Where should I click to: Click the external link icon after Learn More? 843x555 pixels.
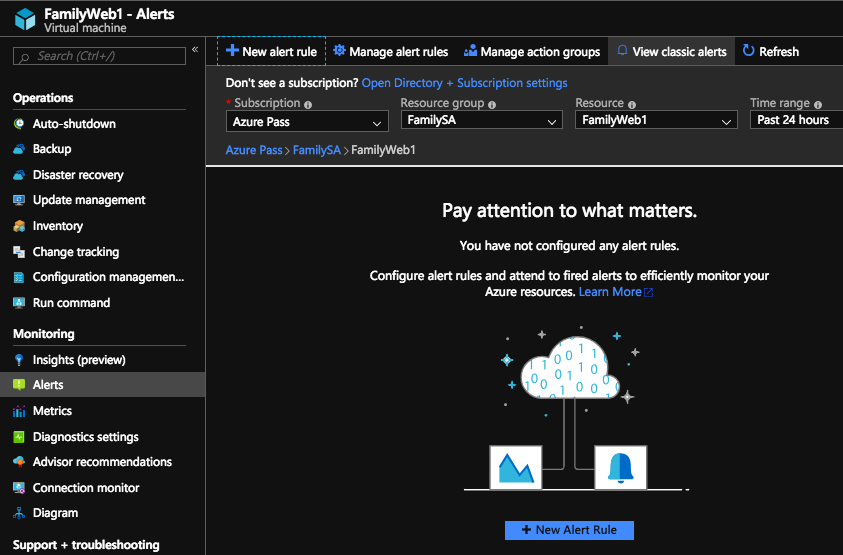648,292
